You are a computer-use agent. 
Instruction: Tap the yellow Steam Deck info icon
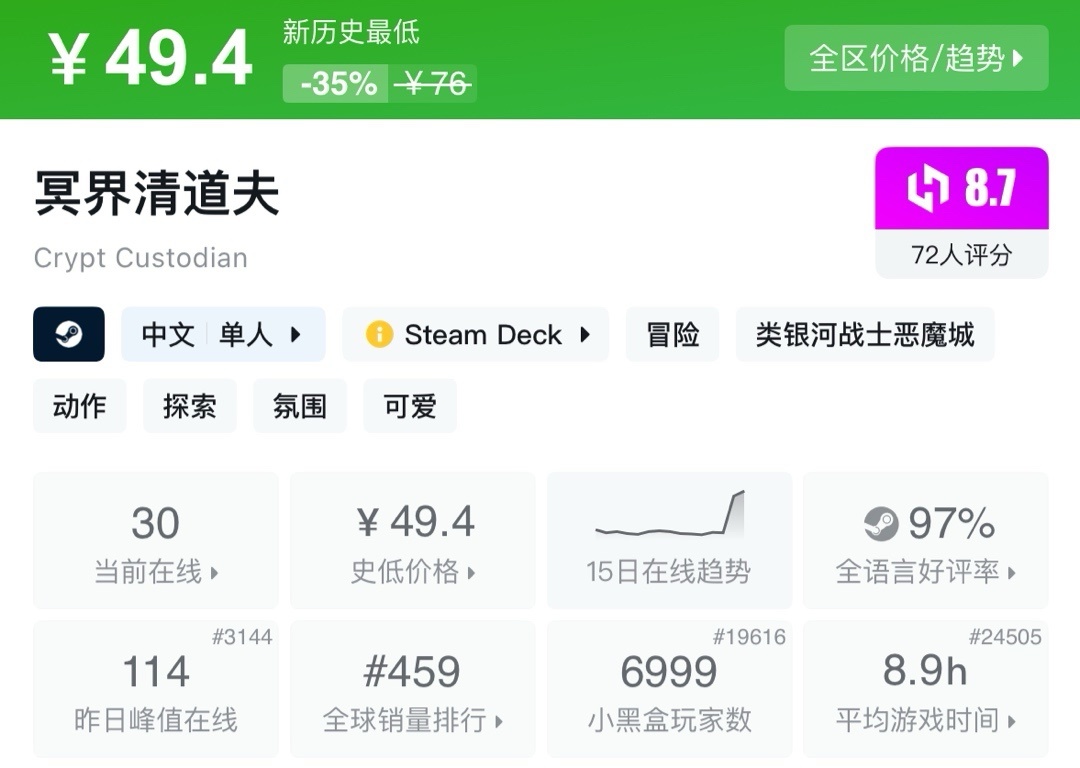(x=379, y=334)
